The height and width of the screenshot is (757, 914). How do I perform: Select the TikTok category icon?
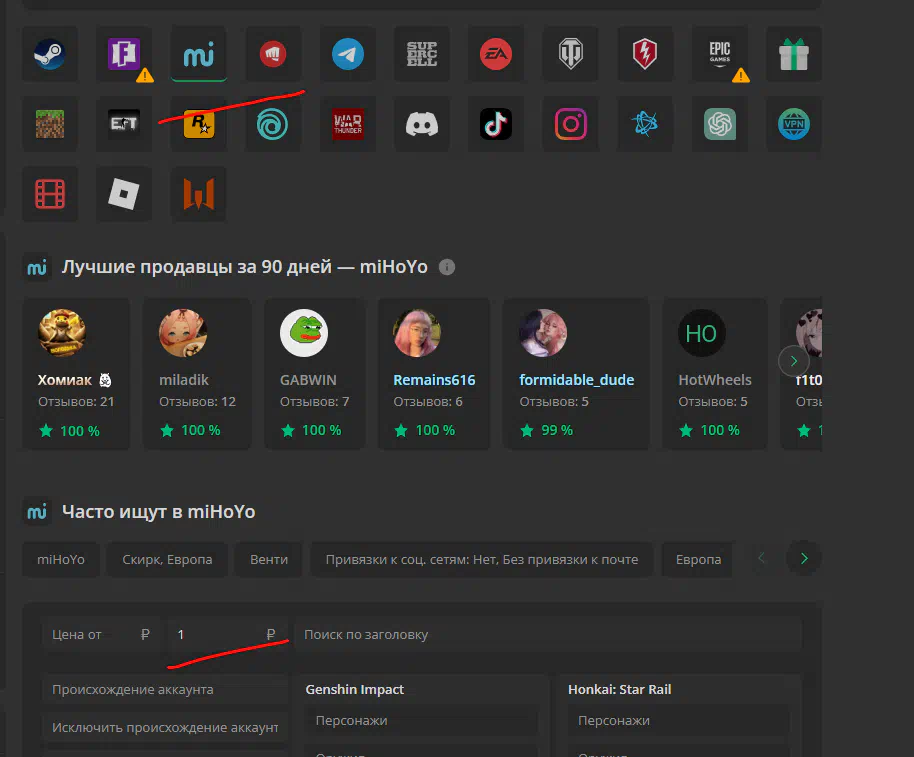[x=496, y=124]
